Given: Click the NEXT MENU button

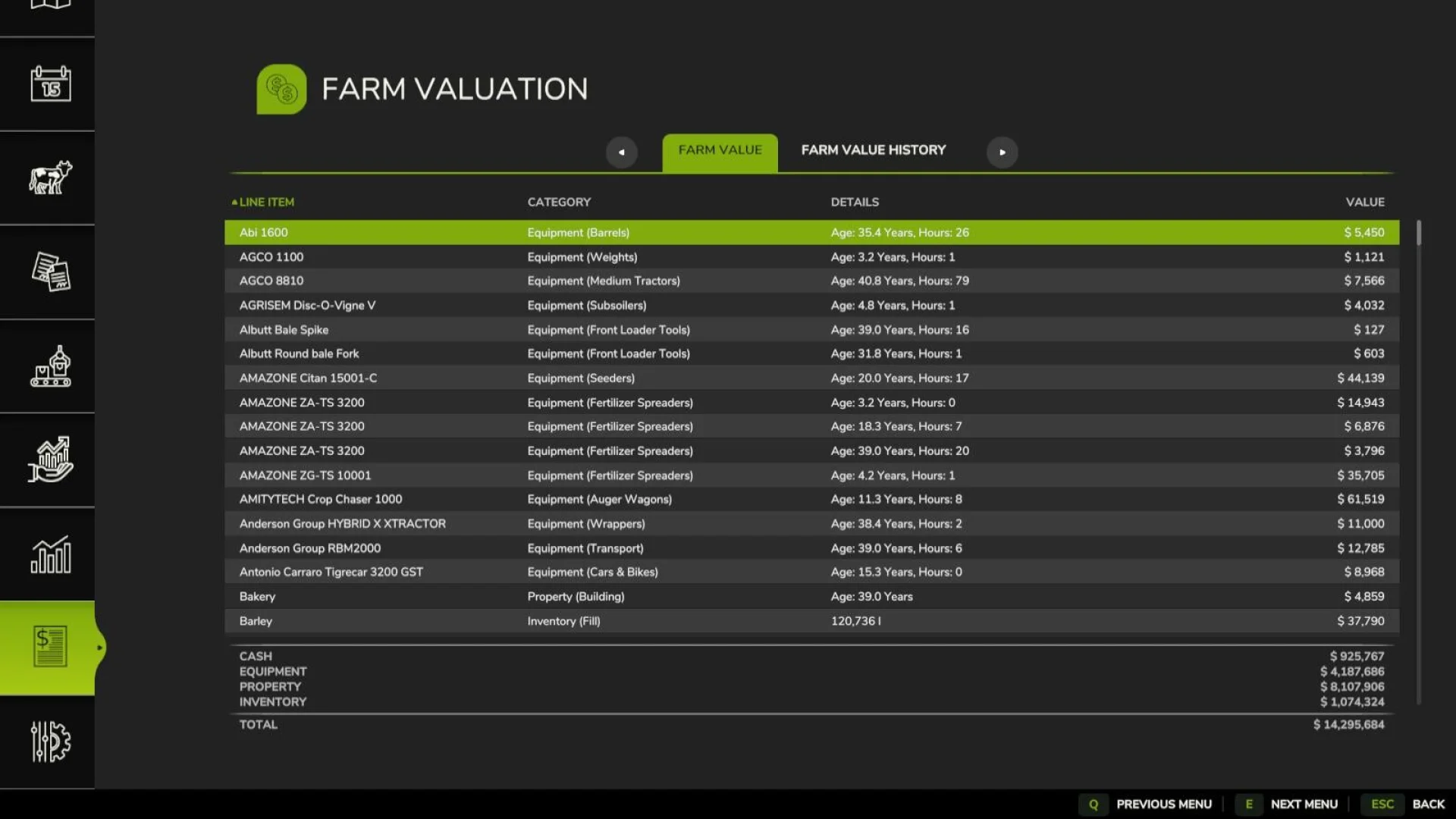Looking at the screenshot, I should click(x=1304, y=804).
